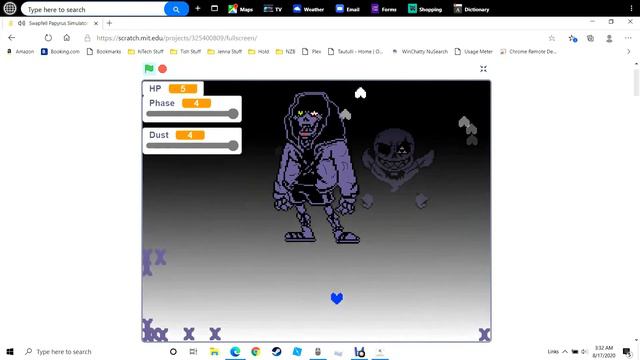The height and width of the screenshot is (360, 640).
Task: Click the Dust slider handle
Action: coord(233,145)
